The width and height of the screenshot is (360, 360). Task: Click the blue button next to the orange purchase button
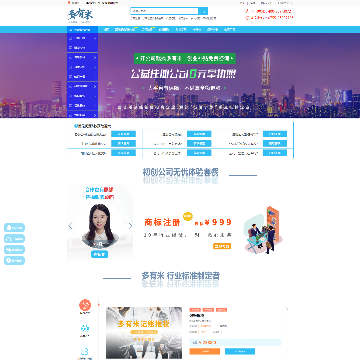[x=240, y=351]
